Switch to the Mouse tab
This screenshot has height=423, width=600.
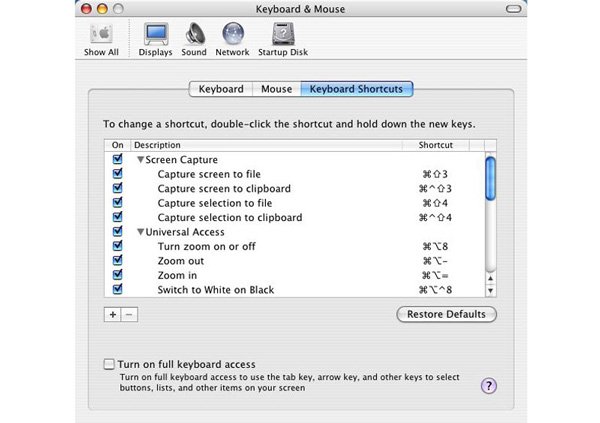pyautogui.click(x=277, y=89)
